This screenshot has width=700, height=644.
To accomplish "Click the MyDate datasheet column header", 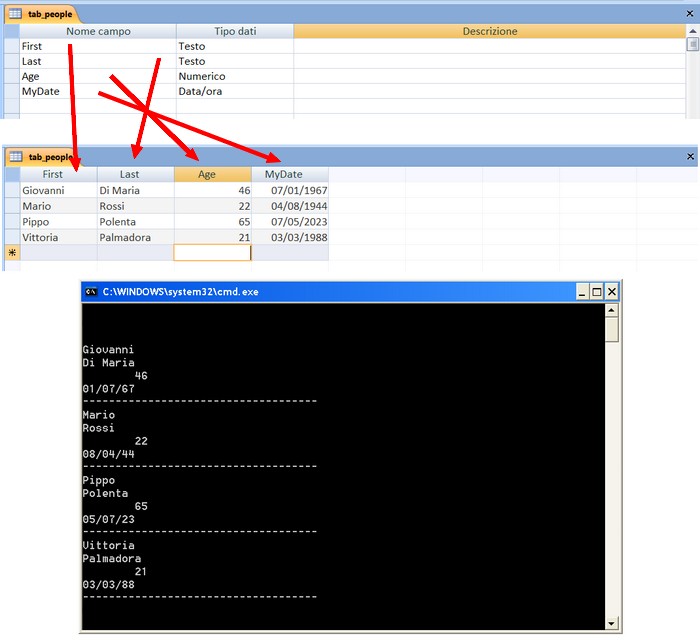I will point(290,174).
